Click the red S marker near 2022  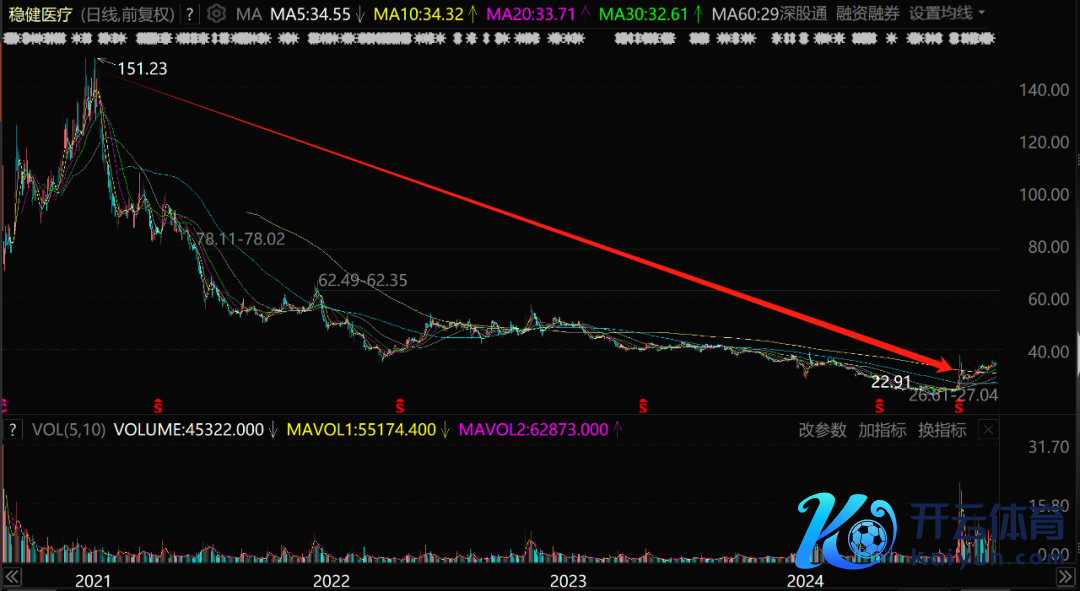point(399,406)
